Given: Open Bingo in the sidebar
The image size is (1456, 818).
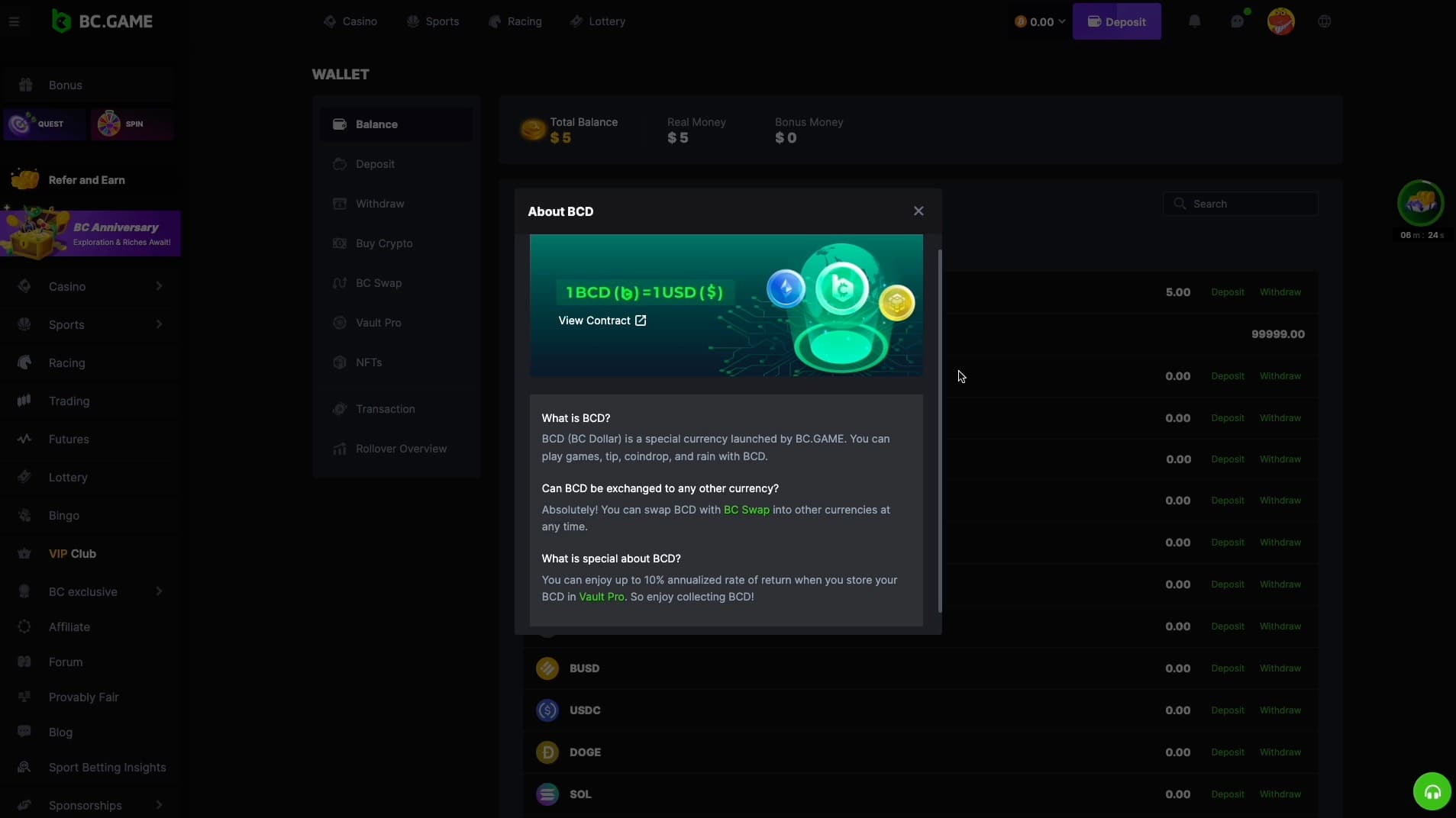Looking at the screenshot, I should tap(89, 516).
